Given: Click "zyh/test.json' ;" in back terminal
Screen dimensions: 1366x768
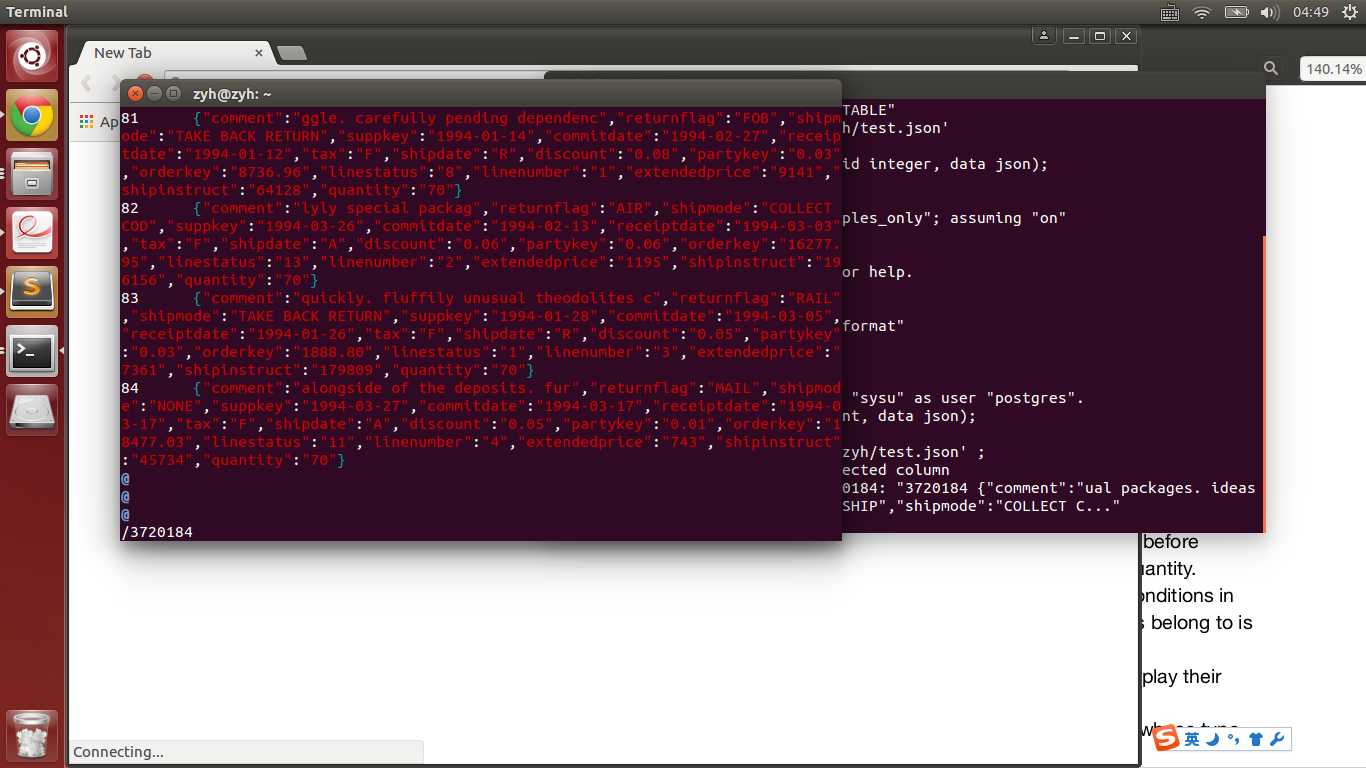Looking at the screenshot, I should coord(913,452).
